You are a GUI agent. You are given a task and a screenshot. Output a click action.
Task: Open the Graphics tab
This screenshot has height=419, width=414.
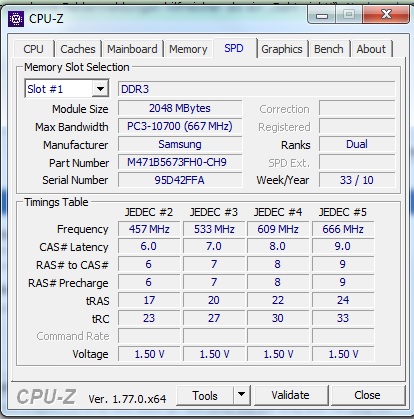pyautogui.click(x=282, y=49)
